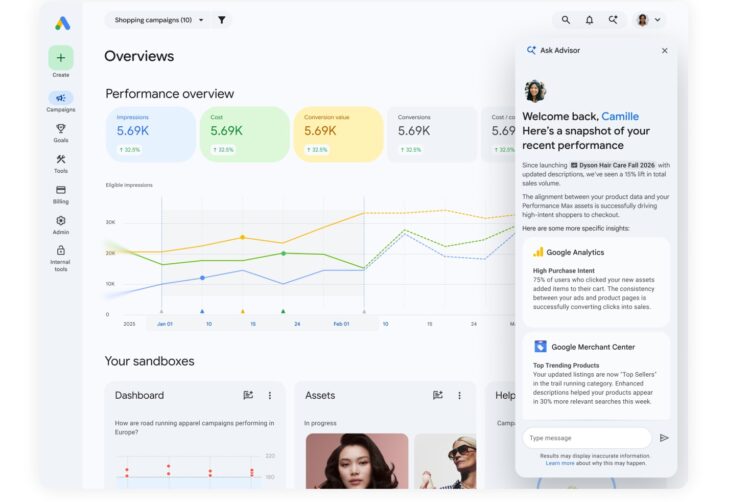Click the Your sandboxes heading

pyautogui.click(x=150, y=361)
